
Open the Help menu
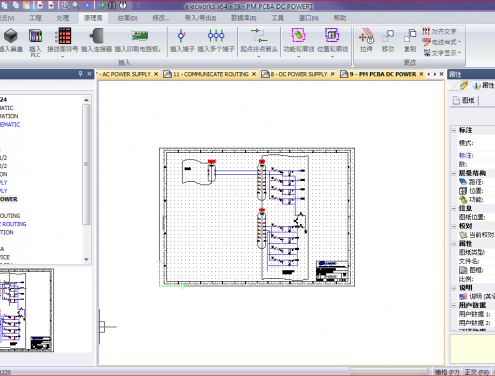click(x=340, y=18)
